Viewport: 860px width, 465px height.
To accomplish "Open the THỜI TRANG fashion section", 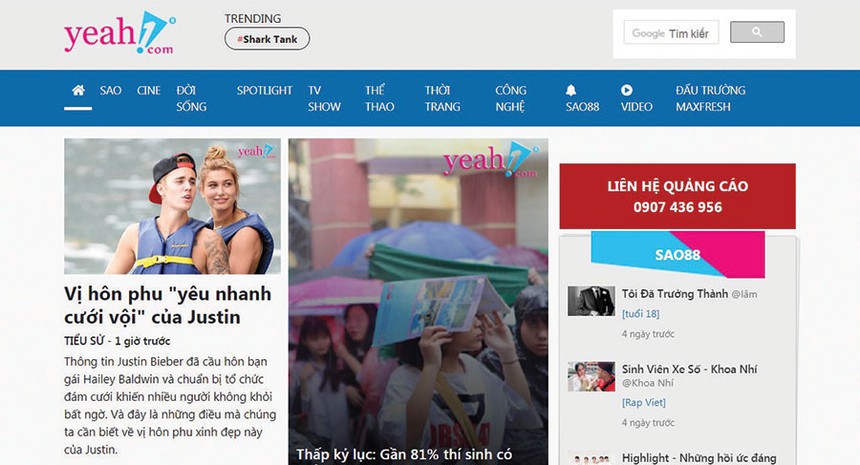I will click(442, 98).
